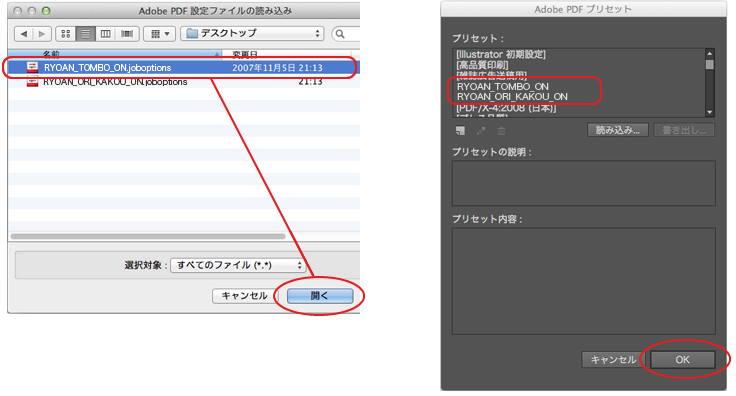Screen dimensions: 736x396
Task: Select RYOAN_TOMBO_ON in preset list
Action: pyautogui.click(x=503, y=86)
